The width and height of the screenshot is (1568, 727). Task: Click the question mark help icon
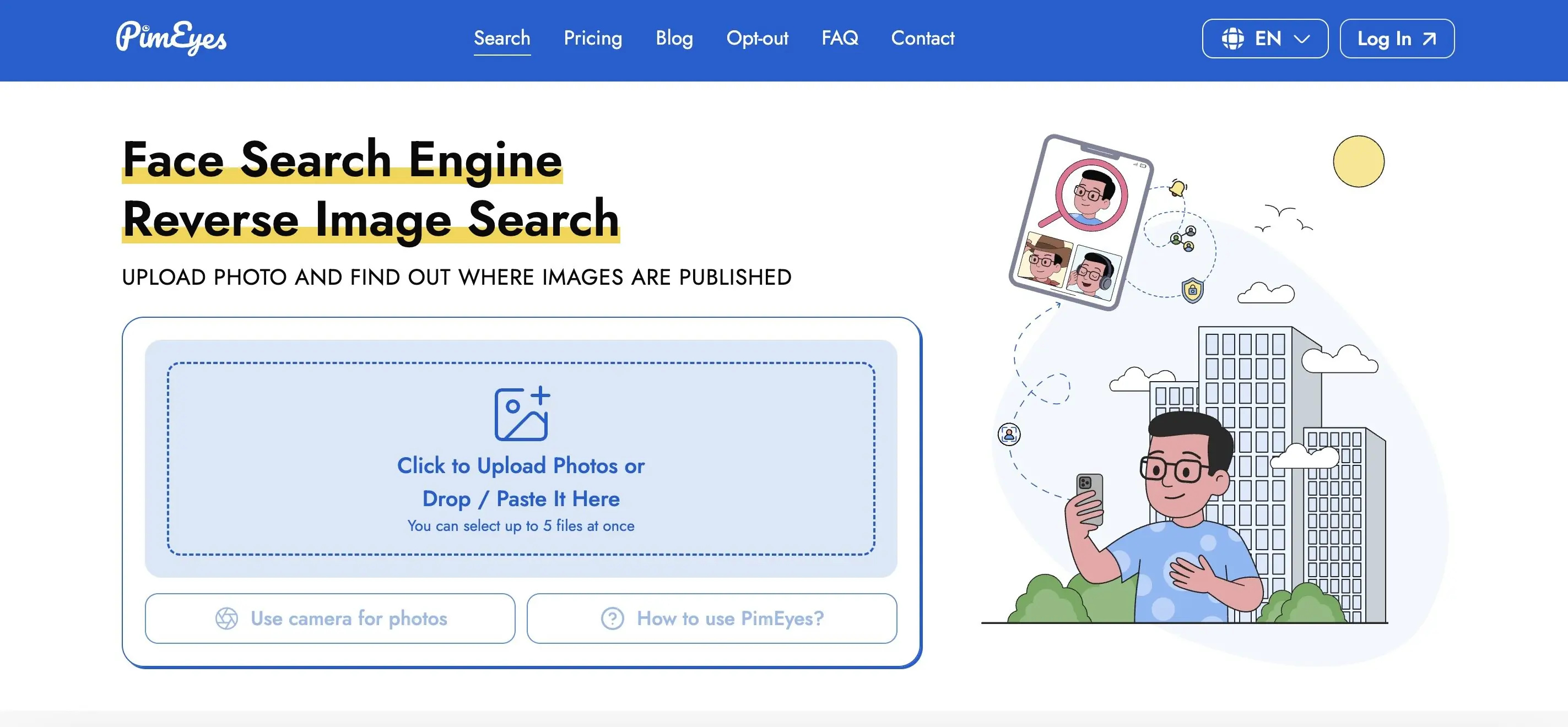pyautogui.click(x=612, y=619)
